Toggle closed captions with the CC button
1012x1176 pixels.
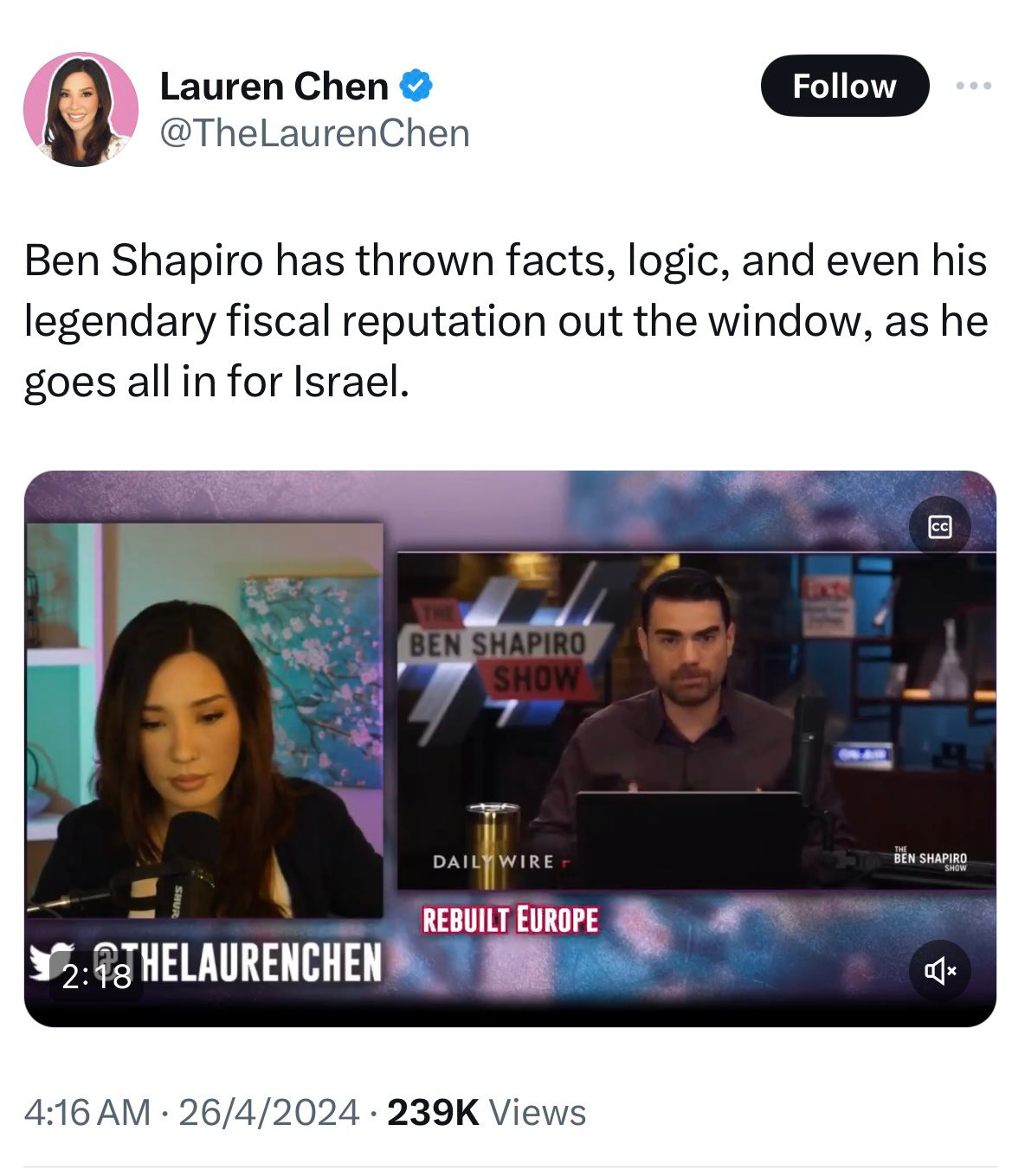(x=939, y=526)
